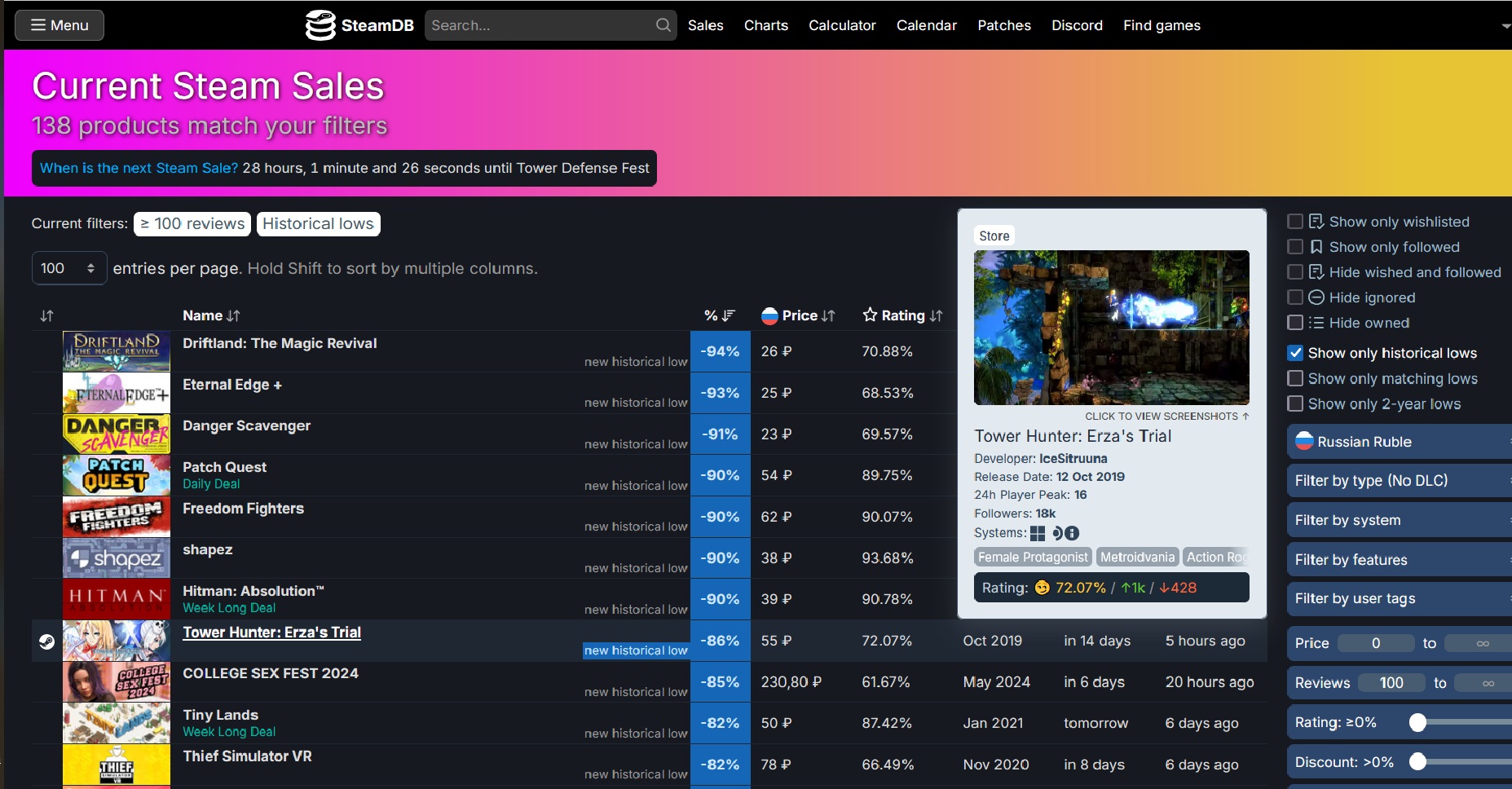Screen dimensions: 1512x789
Task: Open Driftland: The Magic Revival game thumbnail
Action: click(x=117, y=351)
